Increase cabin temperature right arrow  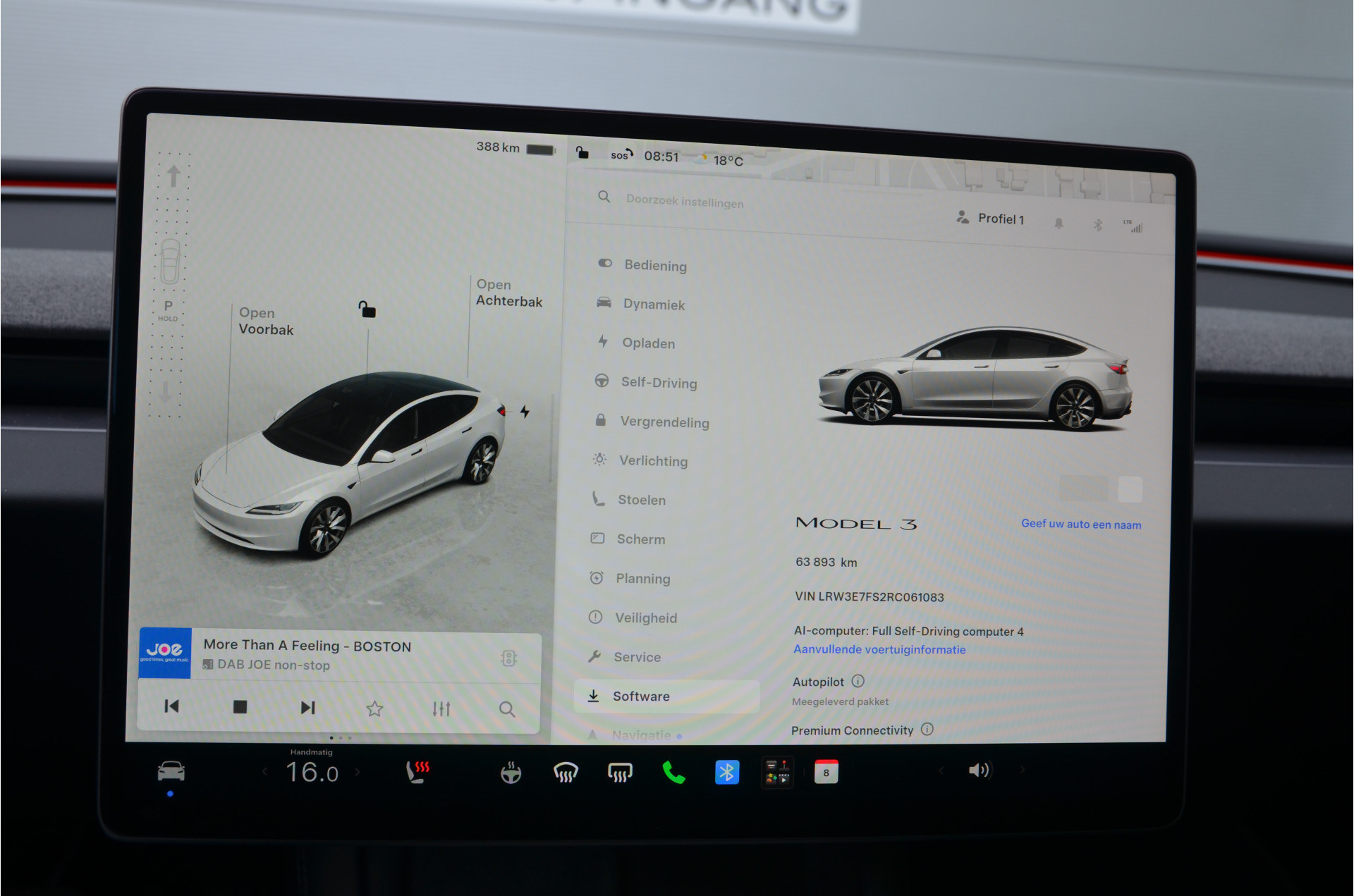coord(358,772)
